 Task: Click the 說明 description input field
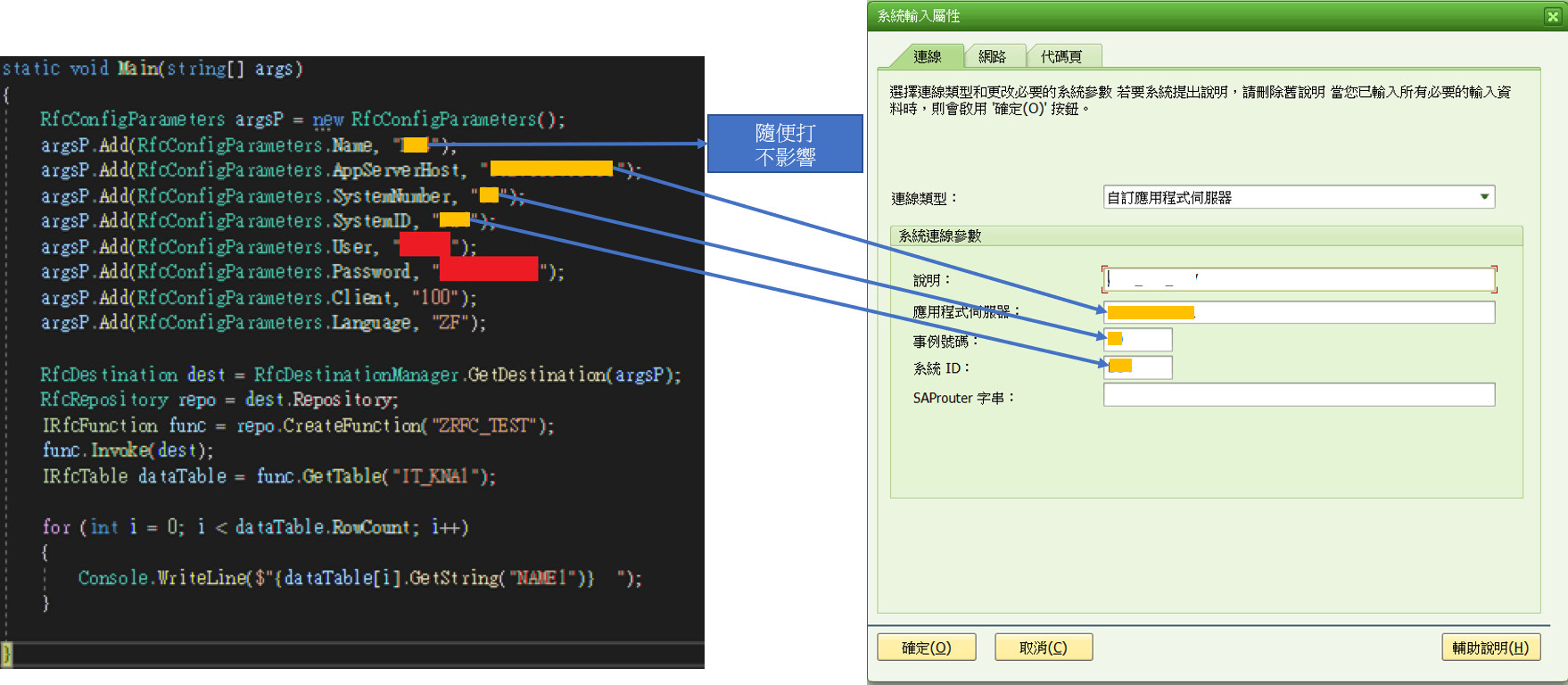click(1299, 279)
